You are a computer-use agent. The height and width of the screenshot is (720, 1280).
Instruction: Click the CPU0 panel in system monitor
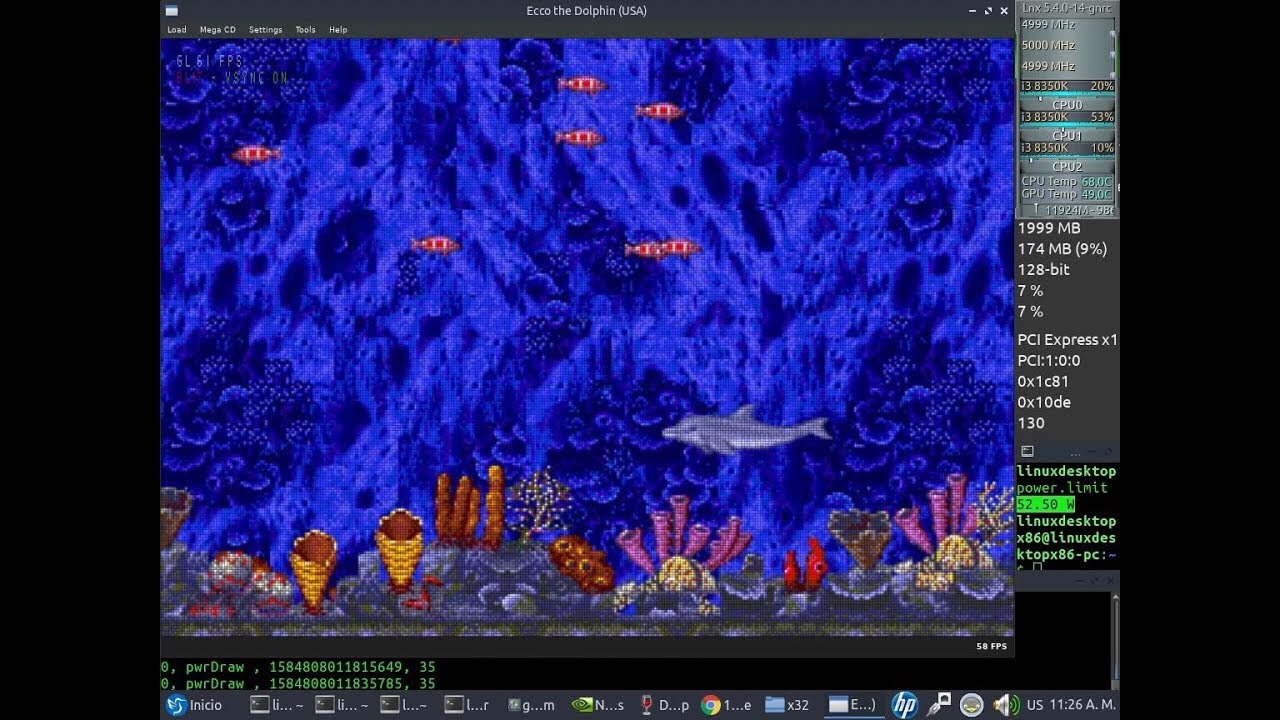point(1067,104)
